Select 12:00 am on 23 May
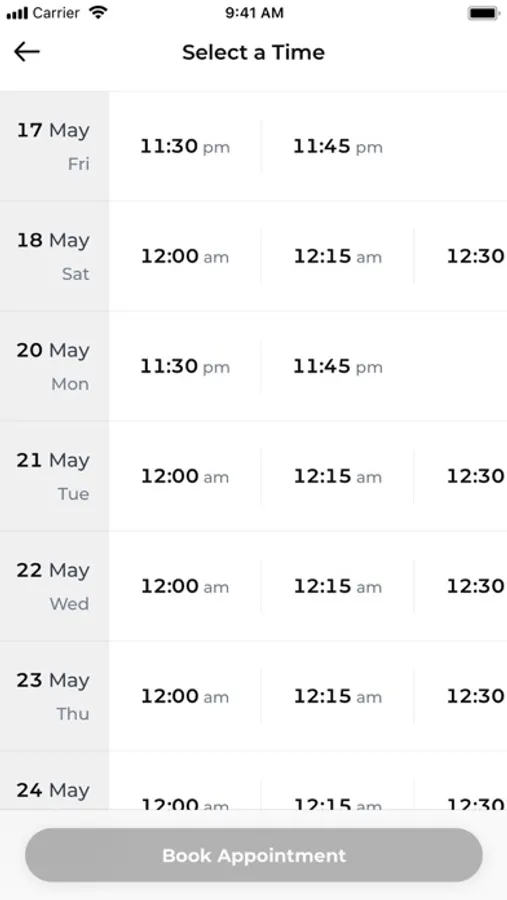This screenshot has width=507, height=900. coord(185,696)
